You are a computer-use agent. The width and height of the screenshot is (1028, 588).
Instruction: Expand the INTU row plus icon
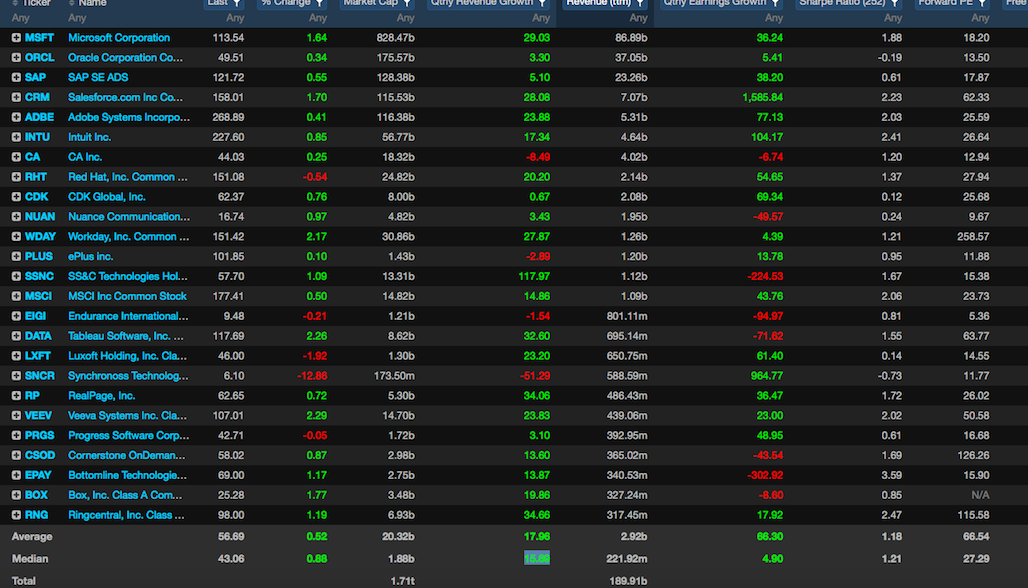coord(16,137)
